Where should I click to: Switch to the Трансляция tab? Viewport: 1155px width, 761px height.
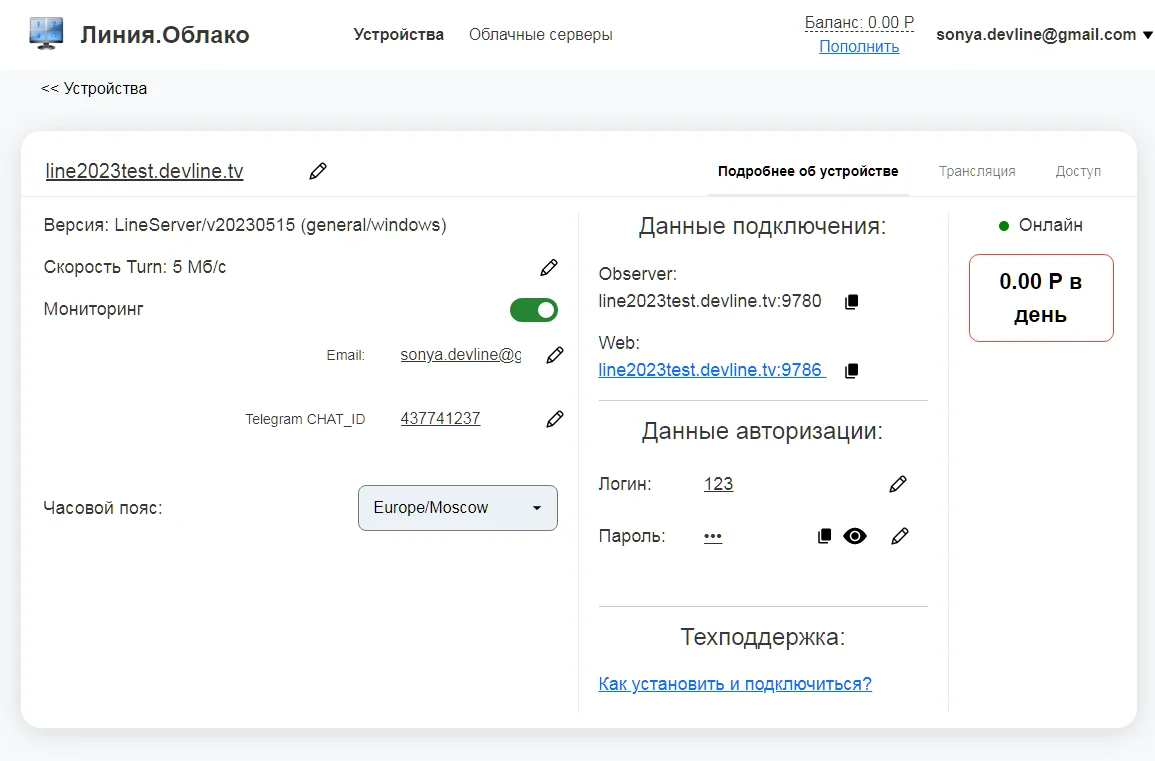tap(977, 171)
